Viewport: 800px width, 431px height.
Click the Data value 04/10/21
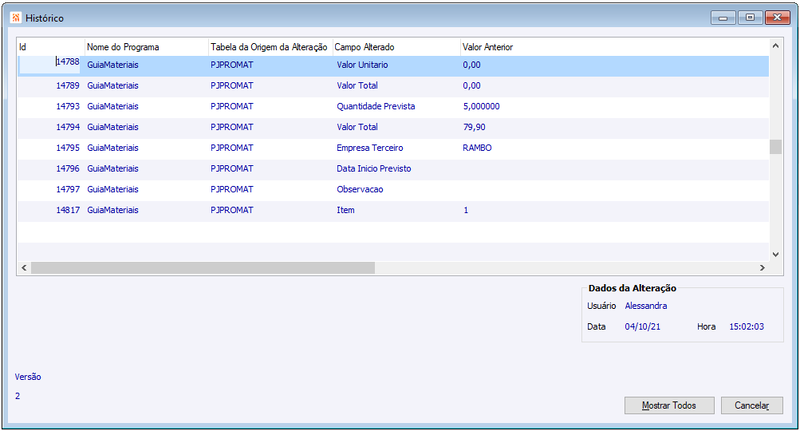(642, 326)
